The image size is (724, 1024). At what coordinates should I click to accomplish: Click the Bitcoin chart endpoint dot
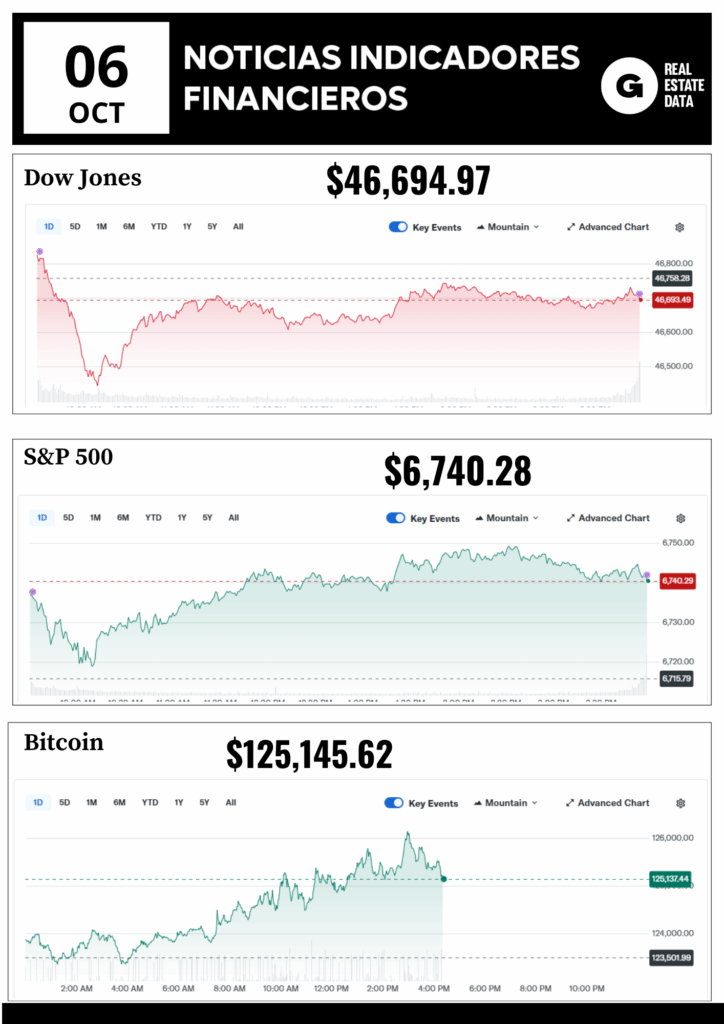pyautogui.click(x=443, y=879)
